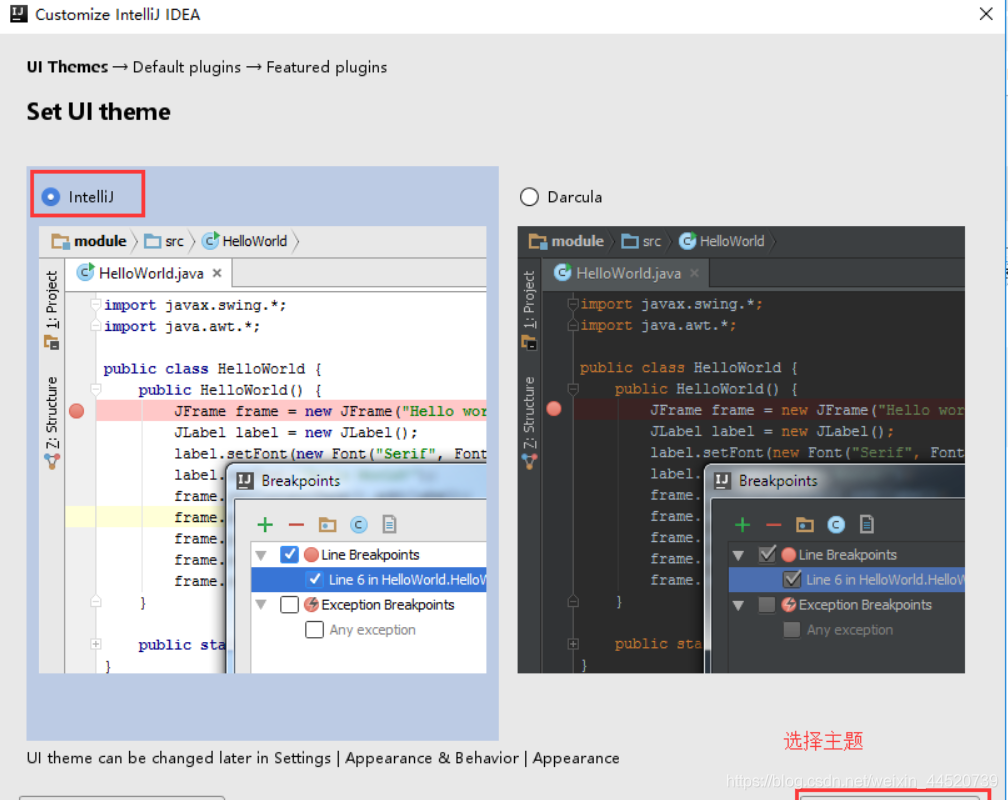1008x800 pixels.
Task: Toggle Line Breakpoints checkbox in light preview
Action: (289, 554)
